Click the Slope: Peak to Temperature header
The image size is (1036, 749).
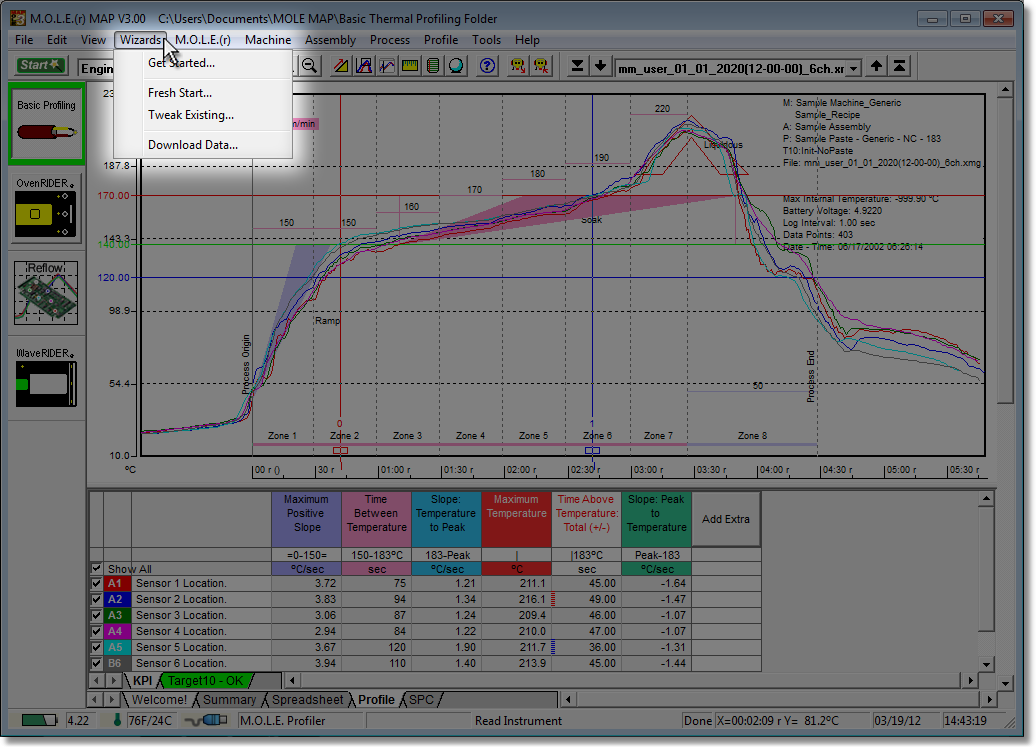point(656,519)
